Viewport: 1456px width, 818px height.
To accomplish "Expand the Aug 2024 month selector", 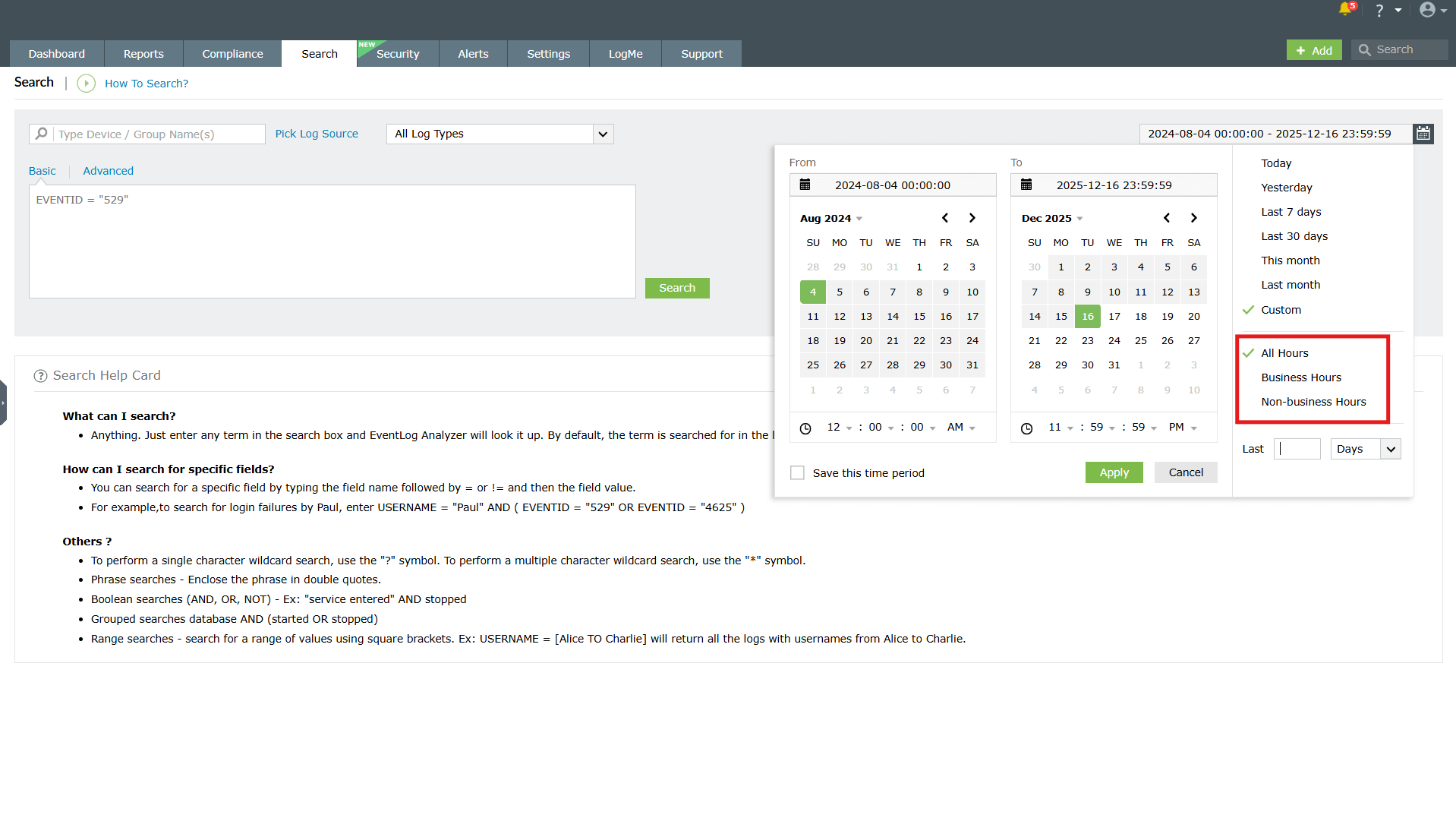I will (831, 218).
